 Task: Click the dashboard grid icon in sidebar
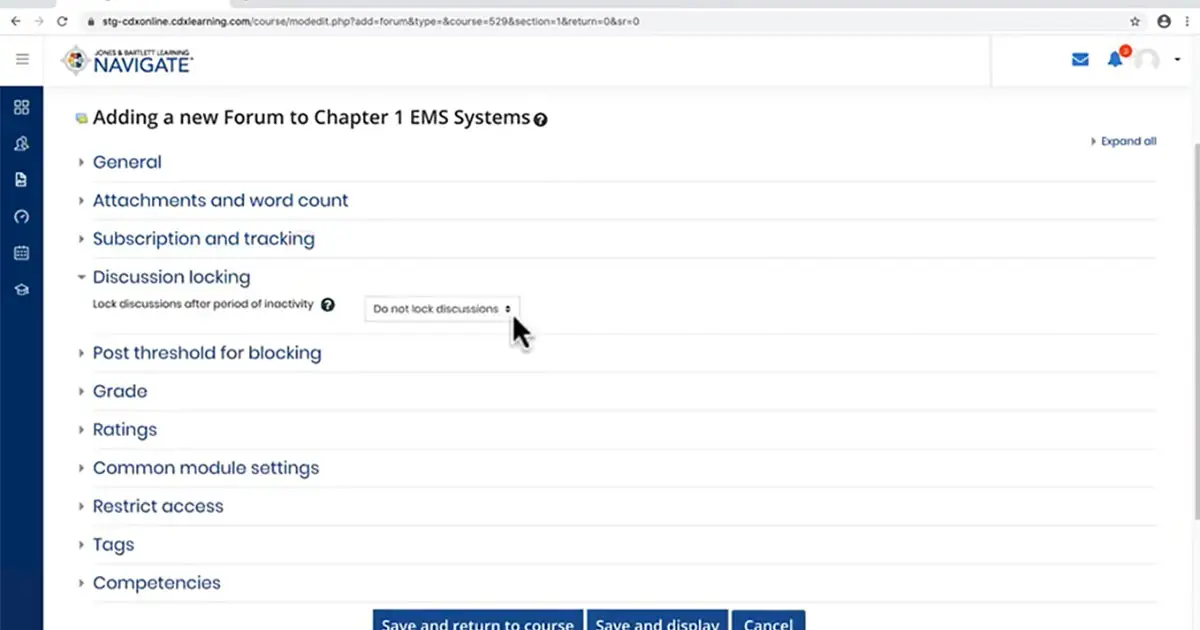click(21, 108)
